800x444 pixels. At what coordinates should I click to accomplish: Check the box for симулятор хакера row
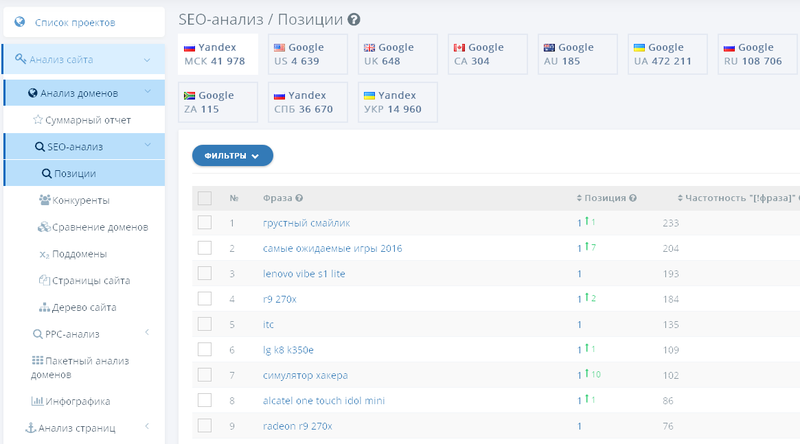(205, 375)
